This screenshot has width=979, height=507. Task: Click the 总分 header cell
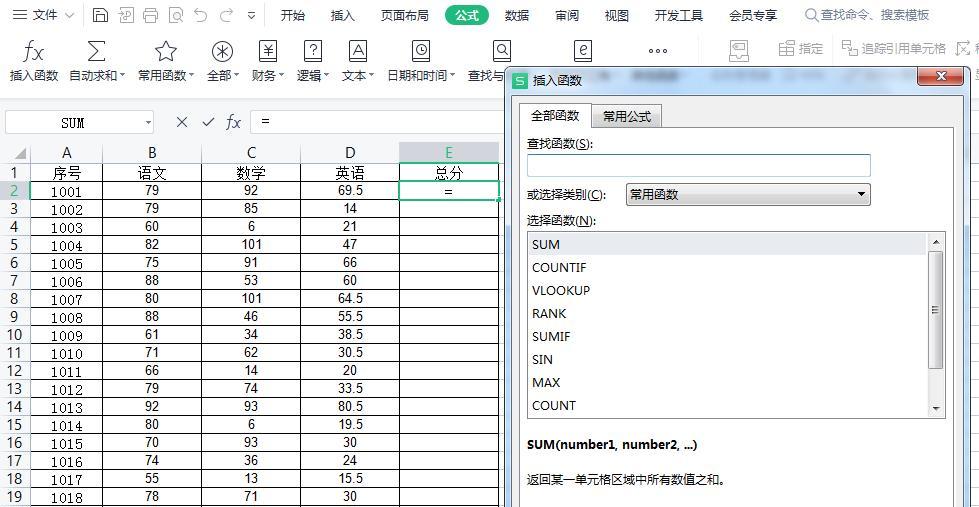pyautogui.click(x=448, y=173)
